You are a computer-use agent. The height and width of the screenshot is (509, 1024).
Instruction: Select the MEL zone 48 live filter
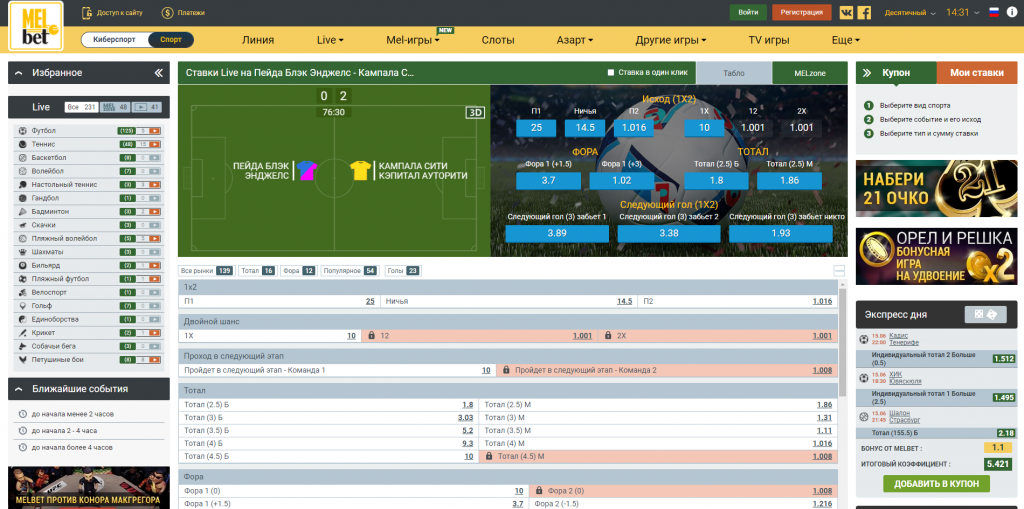[115, 107]
